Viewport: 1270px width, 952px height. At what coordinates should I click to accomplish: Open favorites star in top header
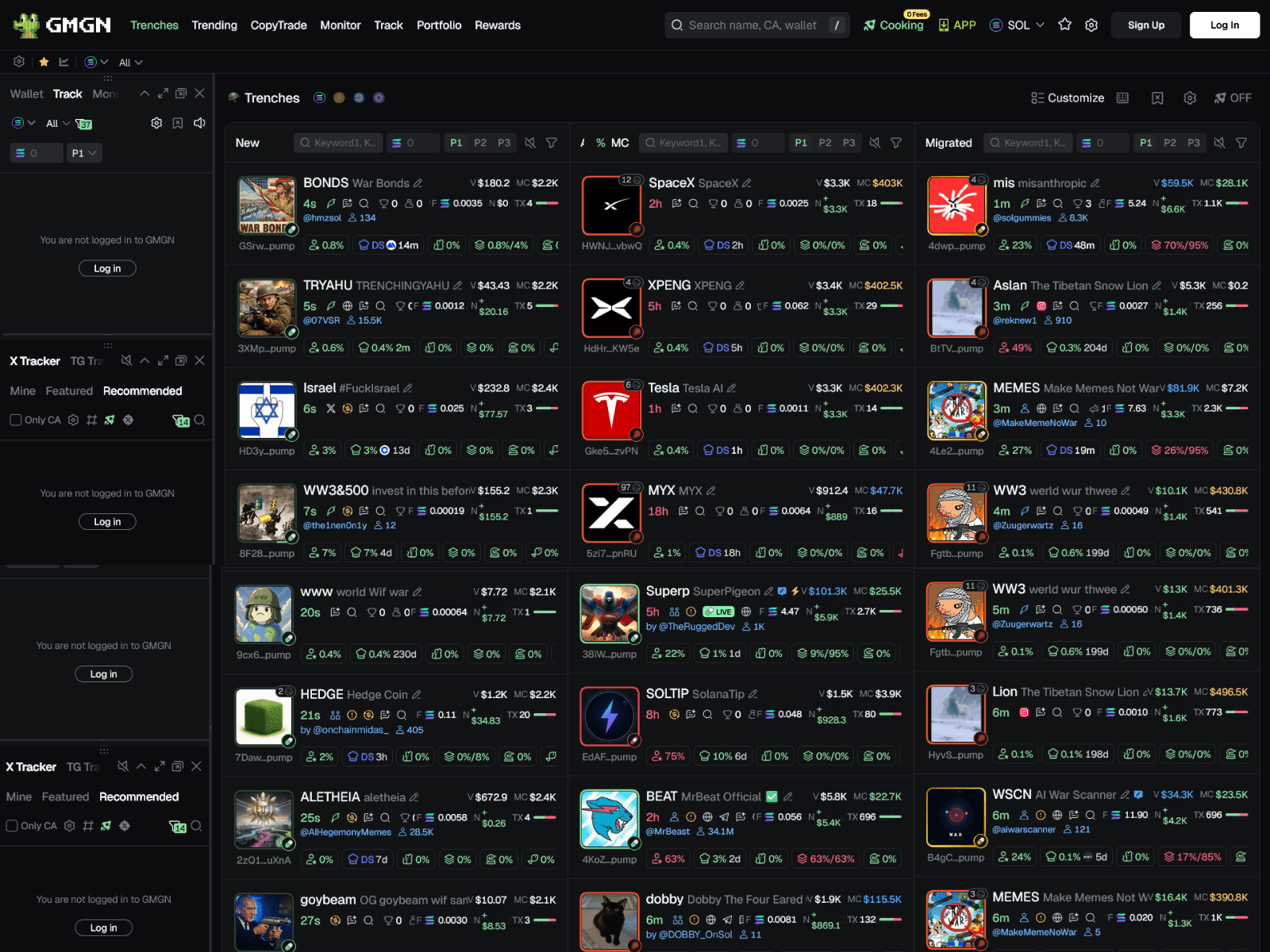(1065, 25)
